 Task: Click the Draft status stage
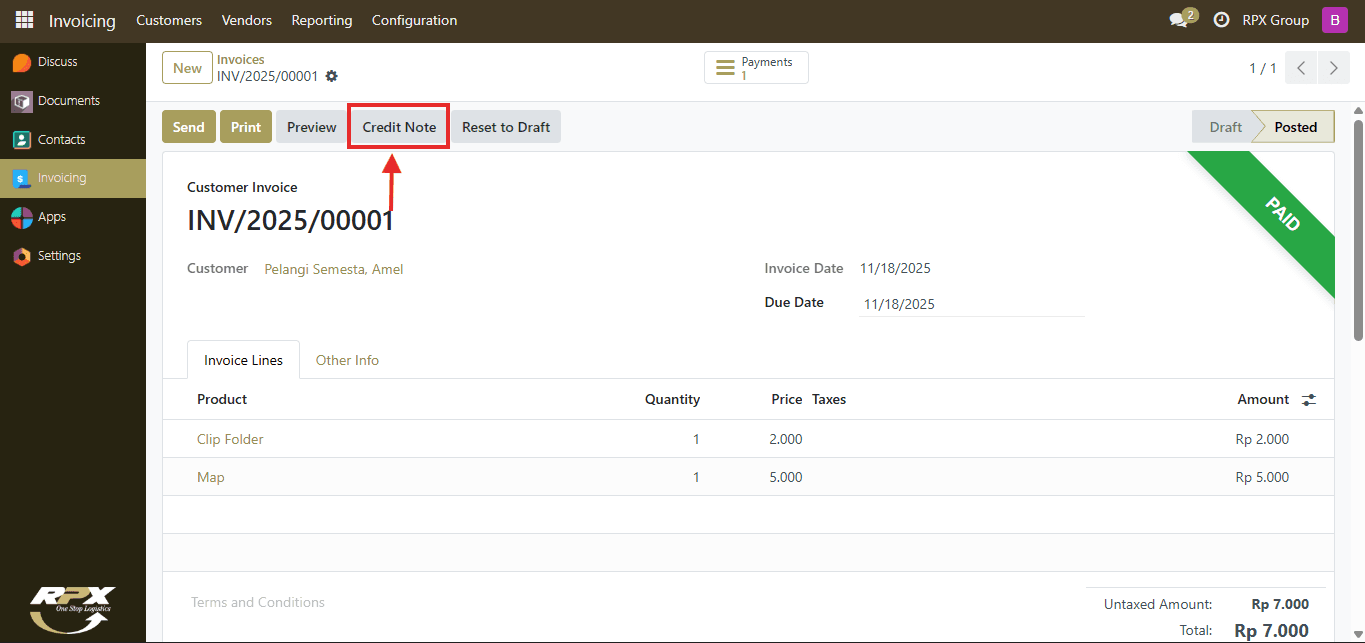(1225, 127)
